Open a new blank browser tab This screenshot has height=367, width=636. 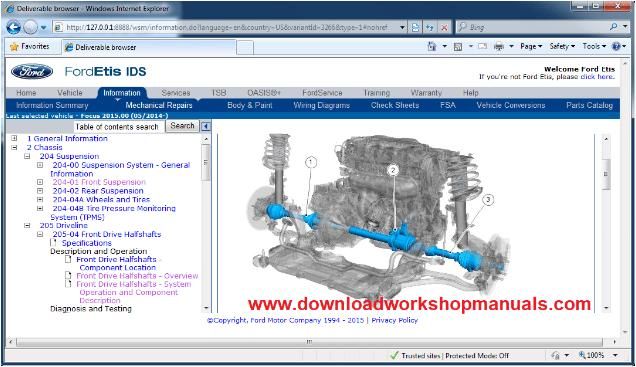[245, 47]
